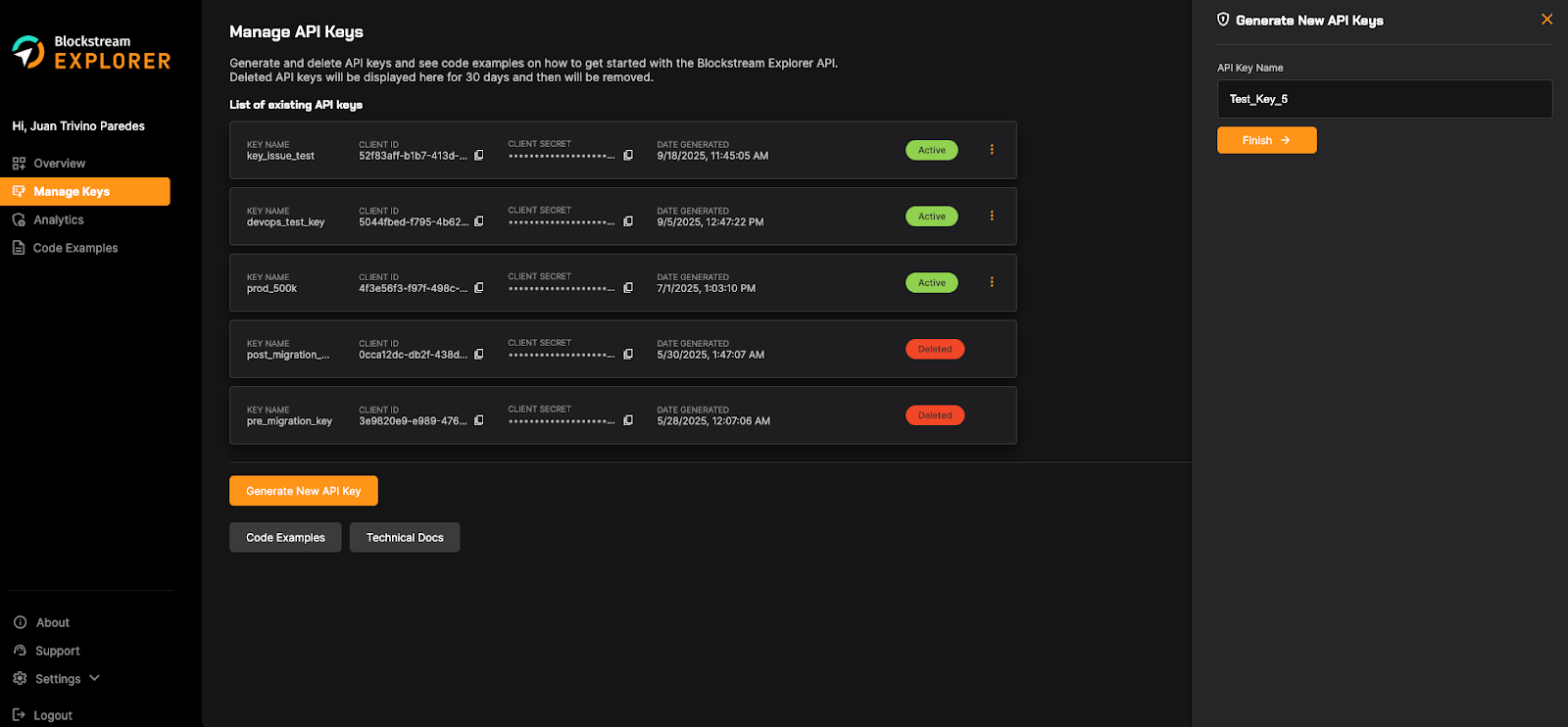Screen dimensions: 1568x727
Task: Open Technical Docs
Action: (x=405, y=537)
